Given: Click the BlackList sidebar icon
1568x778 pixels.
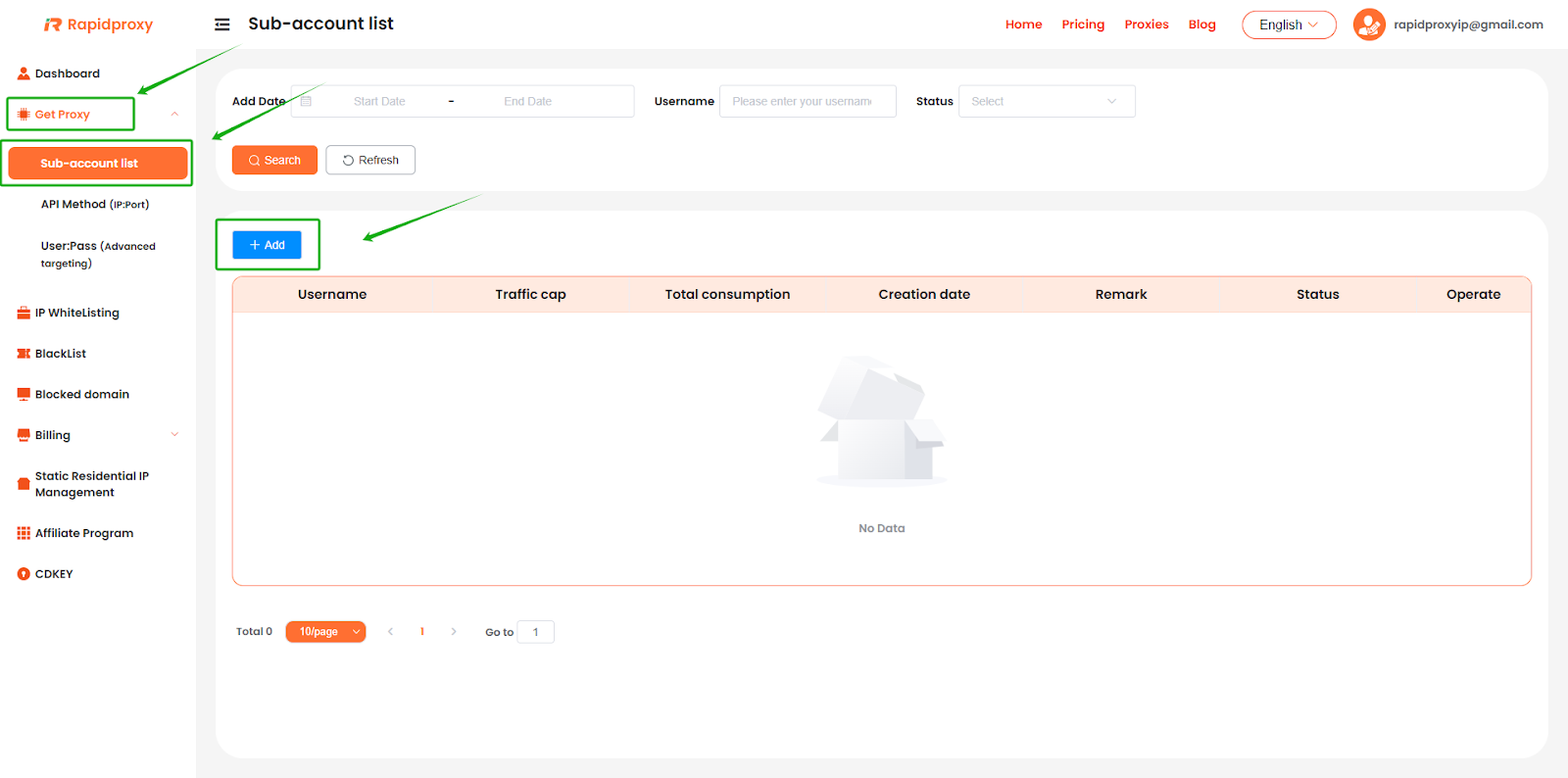Looking at the screenshot, I should point(24,354).
